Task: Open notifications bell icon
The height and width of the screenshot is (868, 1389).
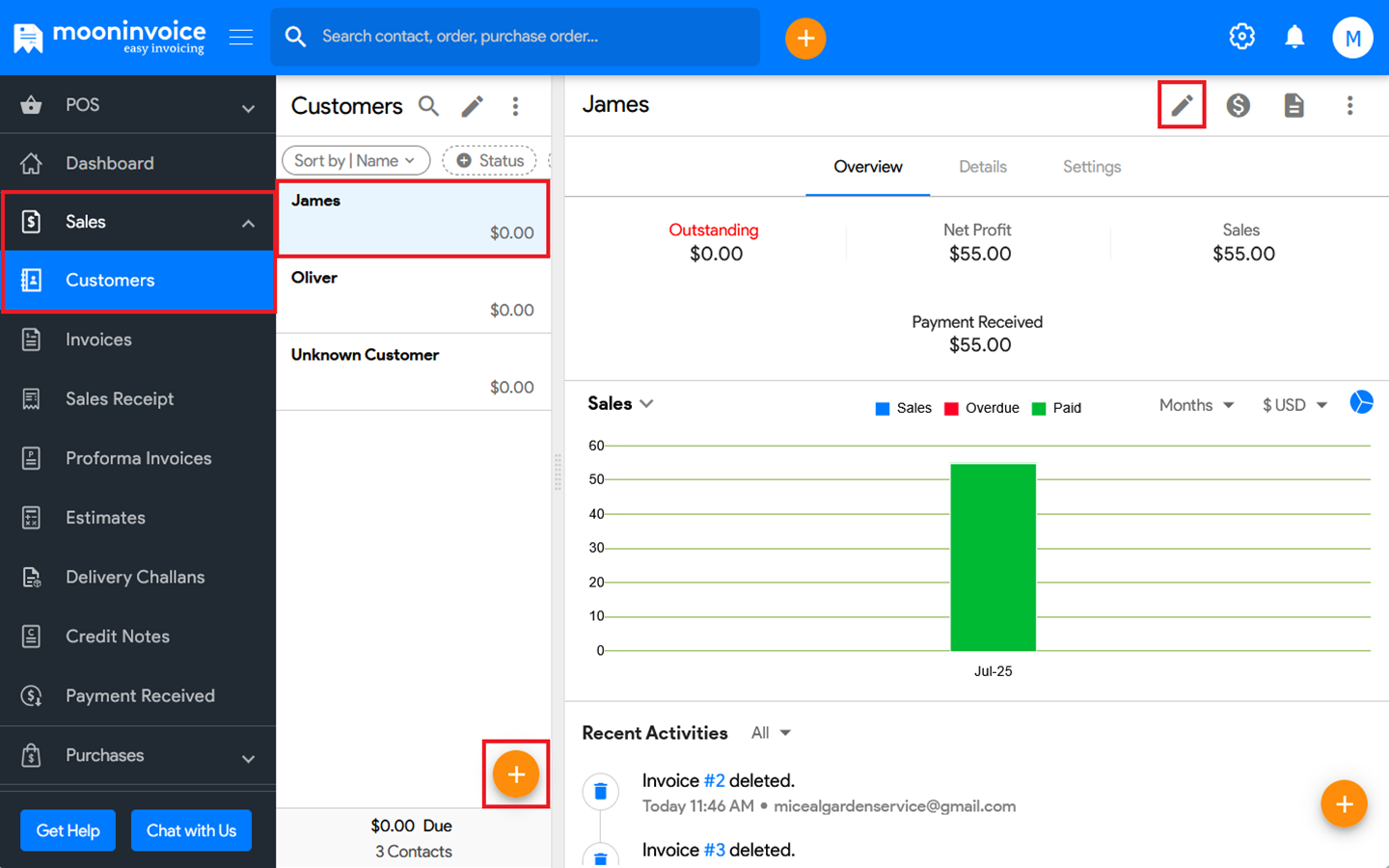Action: (1294, 38)
